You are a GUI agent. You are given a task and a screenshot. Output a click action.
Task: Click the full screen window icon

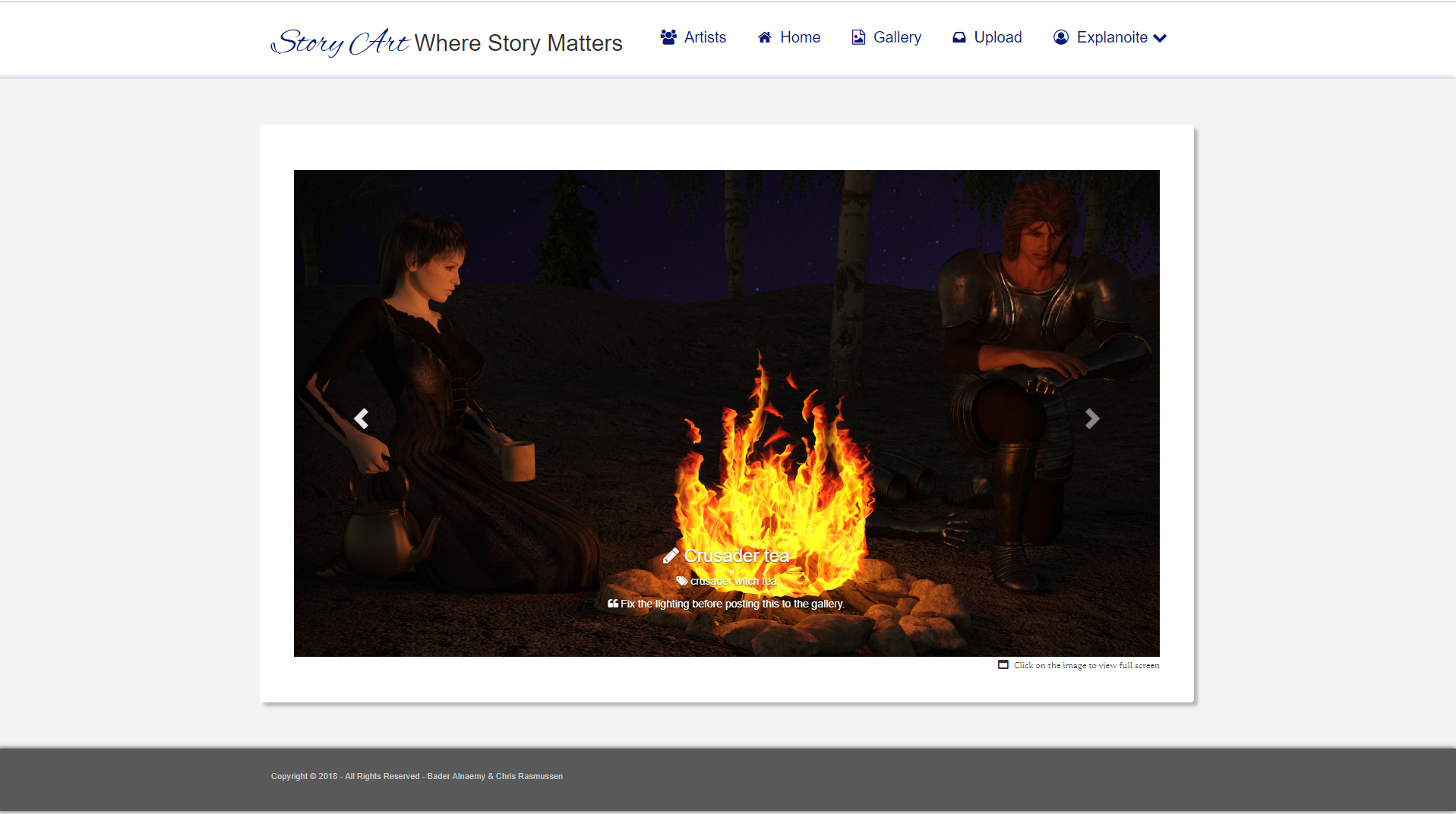(1003, 665)
